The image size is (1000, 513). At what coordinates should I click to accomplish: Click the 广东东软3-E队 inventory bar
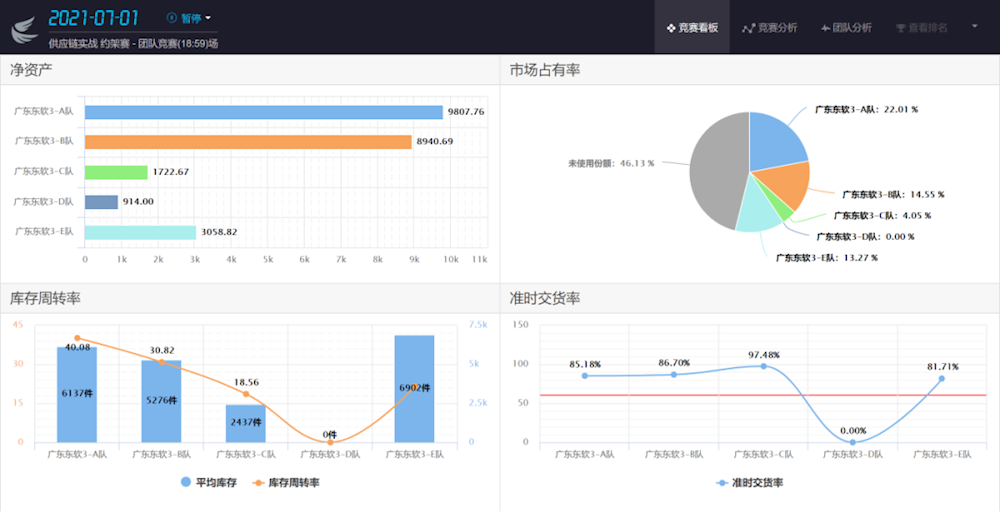pyautogui.click(x=414, y=389)
